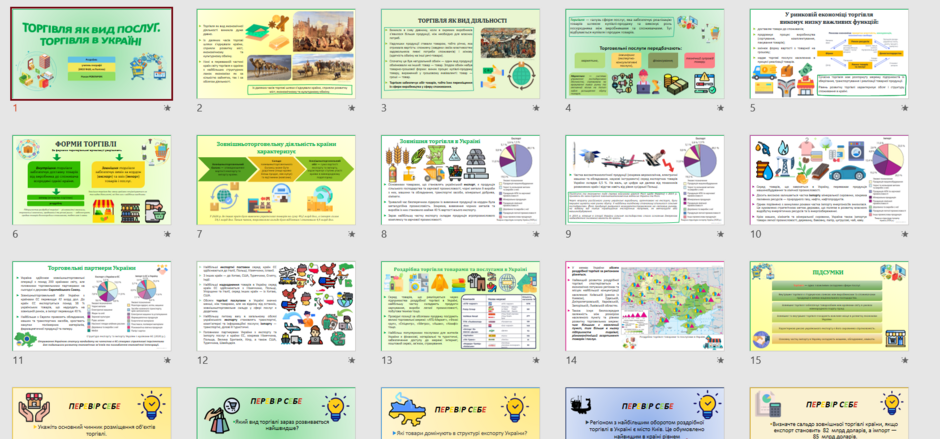This screenshot has width=940, height=439.
Task: Click the transition star icon under slide 10
Action: click(x=905, y=234)
